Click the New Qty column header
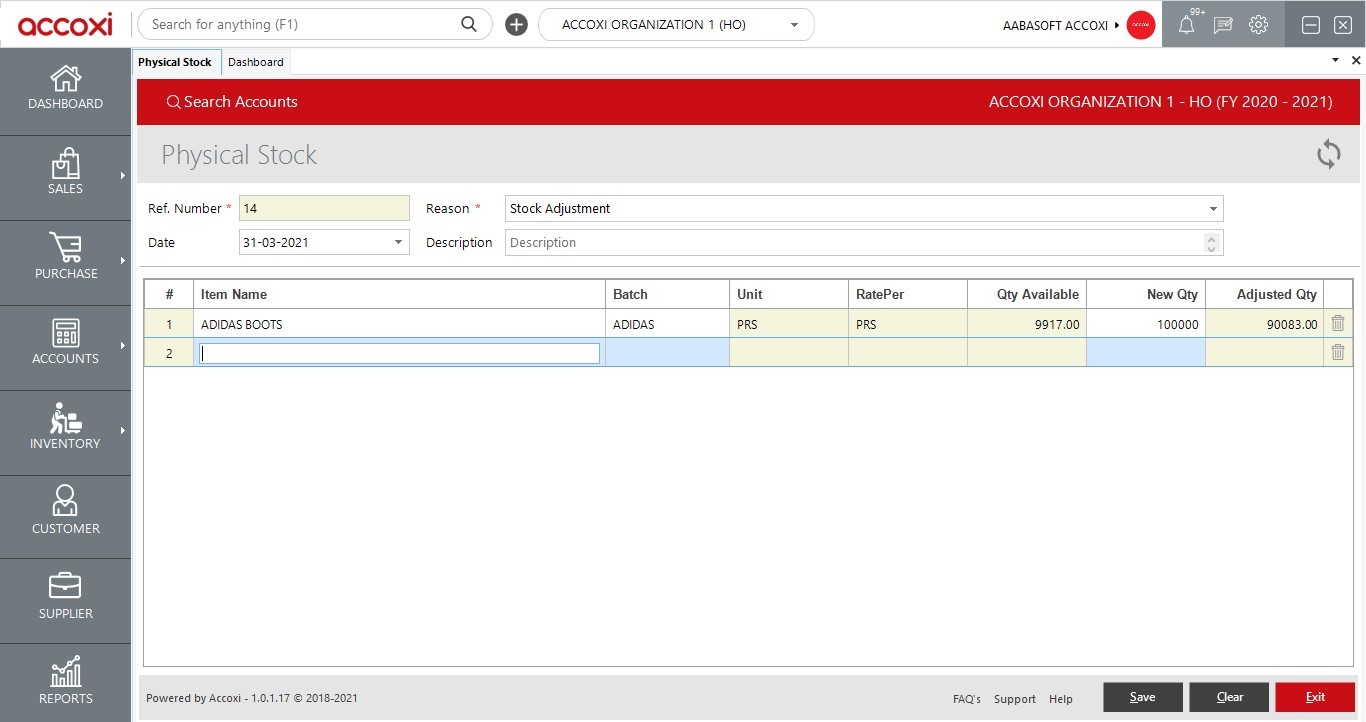 tap(1146, 294)
